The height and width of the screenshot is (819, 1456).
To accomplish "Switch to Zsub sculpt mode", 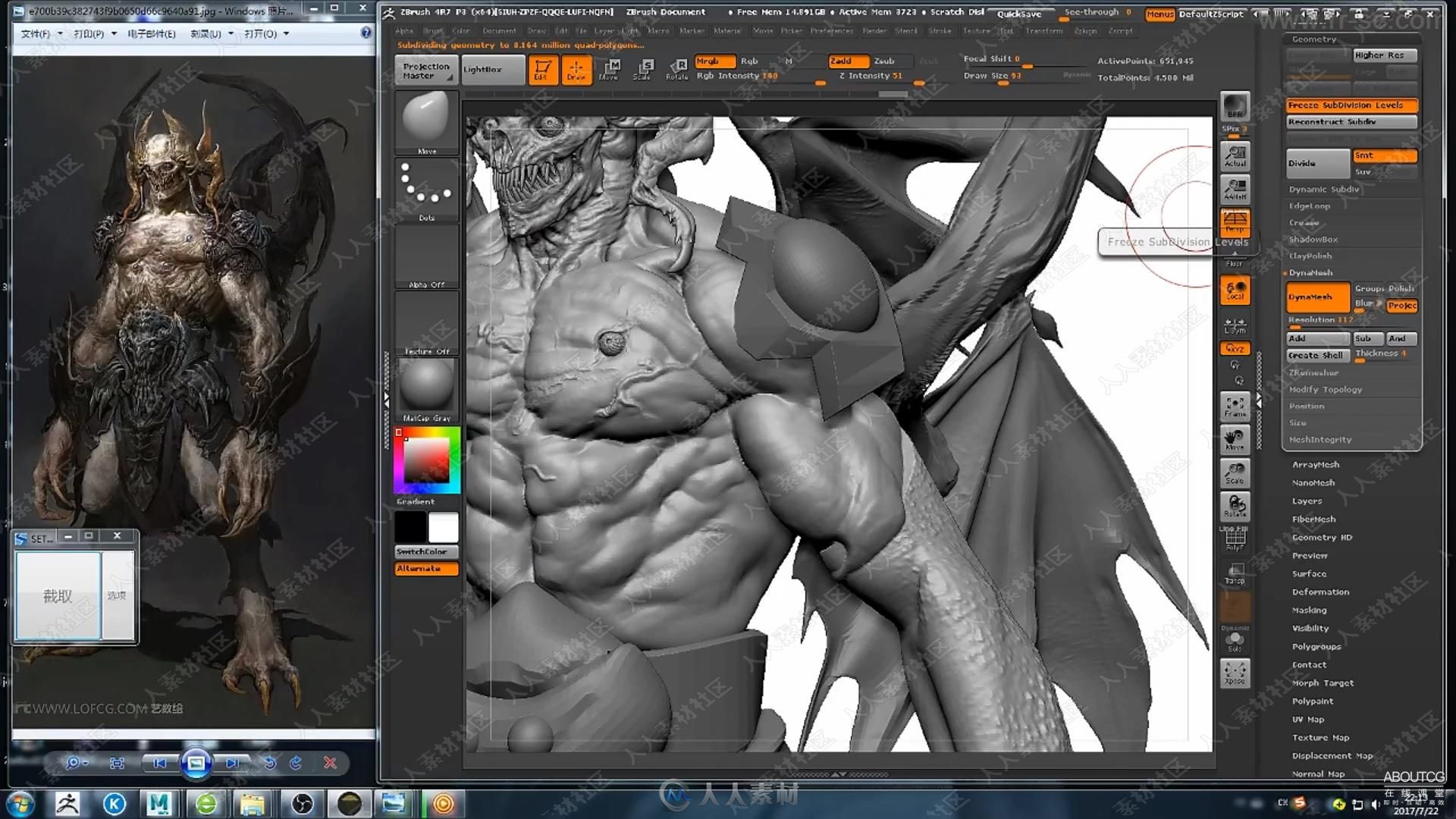I will [883, 61].
